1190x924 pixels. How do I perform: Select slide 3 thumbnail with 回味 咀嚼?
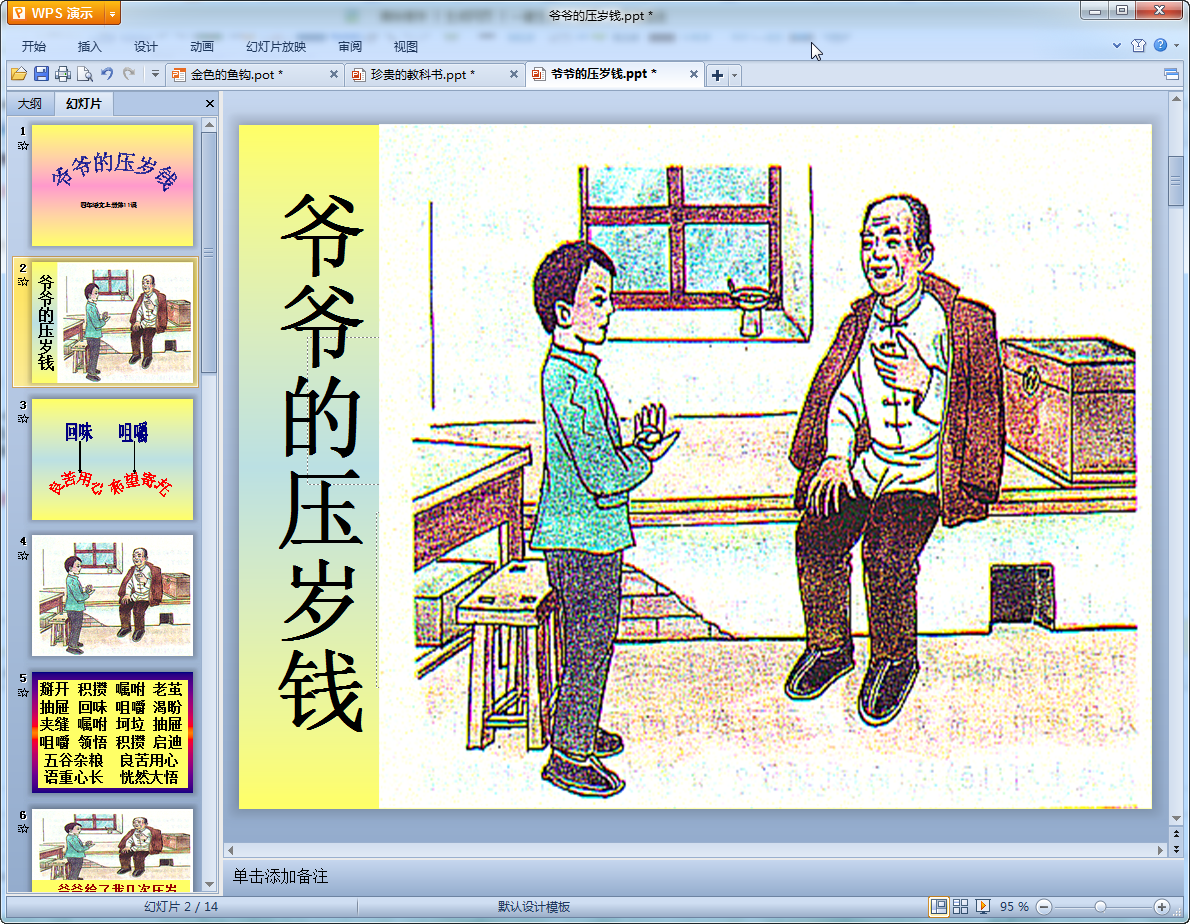tap(112, 459)
